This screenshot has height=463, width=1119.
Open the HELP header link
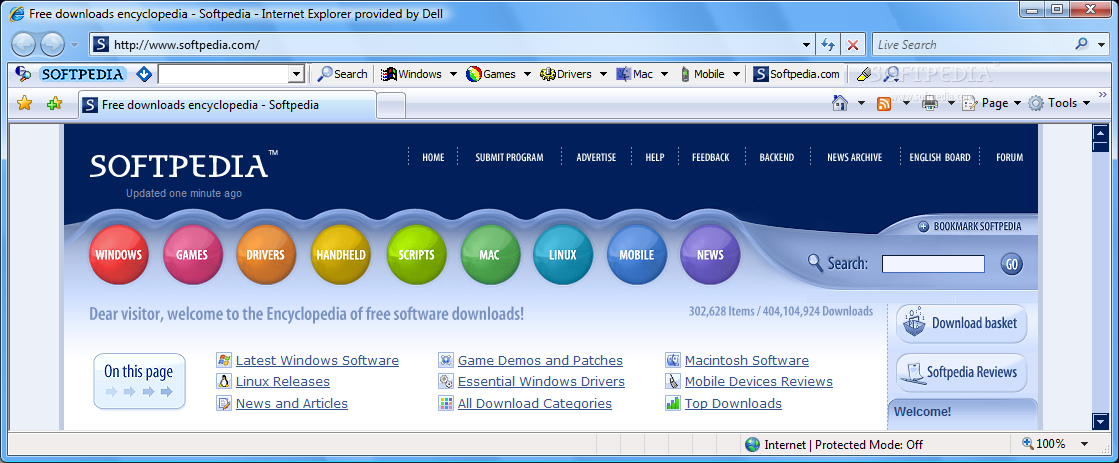coord(654,157)
